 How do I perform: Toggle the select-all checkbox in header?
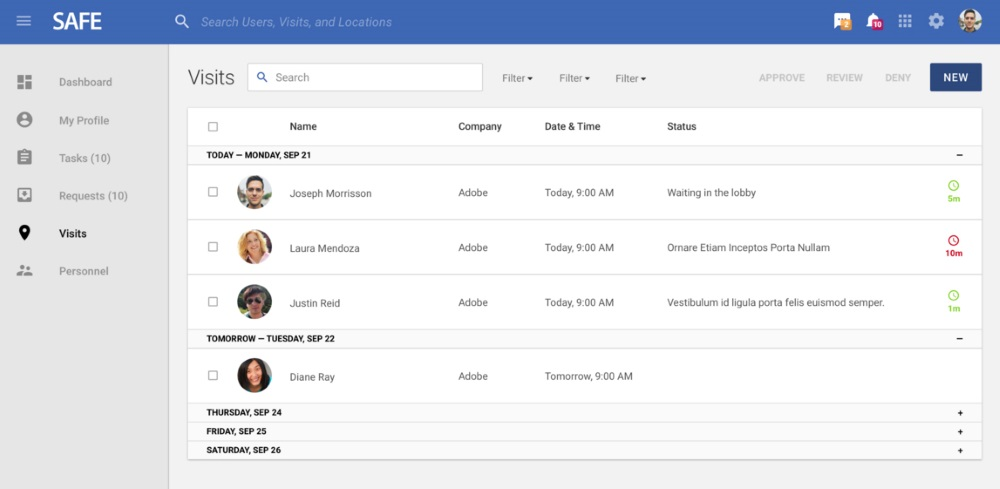(213, 127)
